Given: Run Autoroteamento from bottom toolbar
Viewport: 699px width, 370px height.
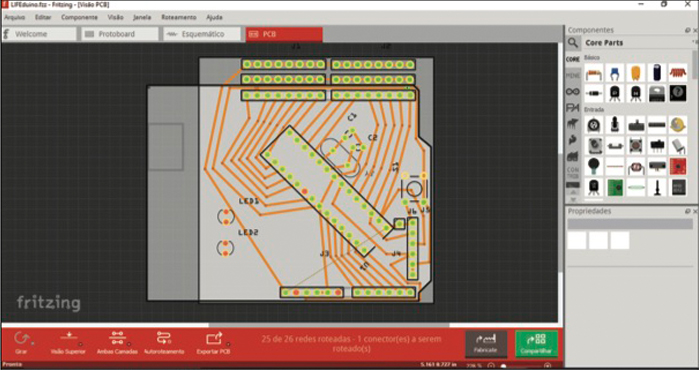Looking at the screenshot, I should [x=164, y=337].
